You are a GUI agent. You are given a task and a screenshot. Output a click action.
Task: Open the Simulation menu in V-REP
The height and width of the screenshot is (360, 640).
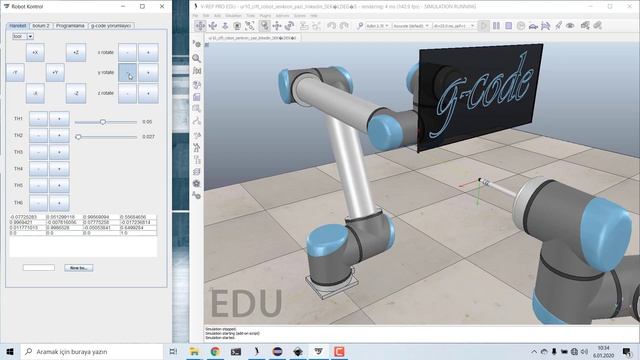pyautogui.click(x=233, y=16)
